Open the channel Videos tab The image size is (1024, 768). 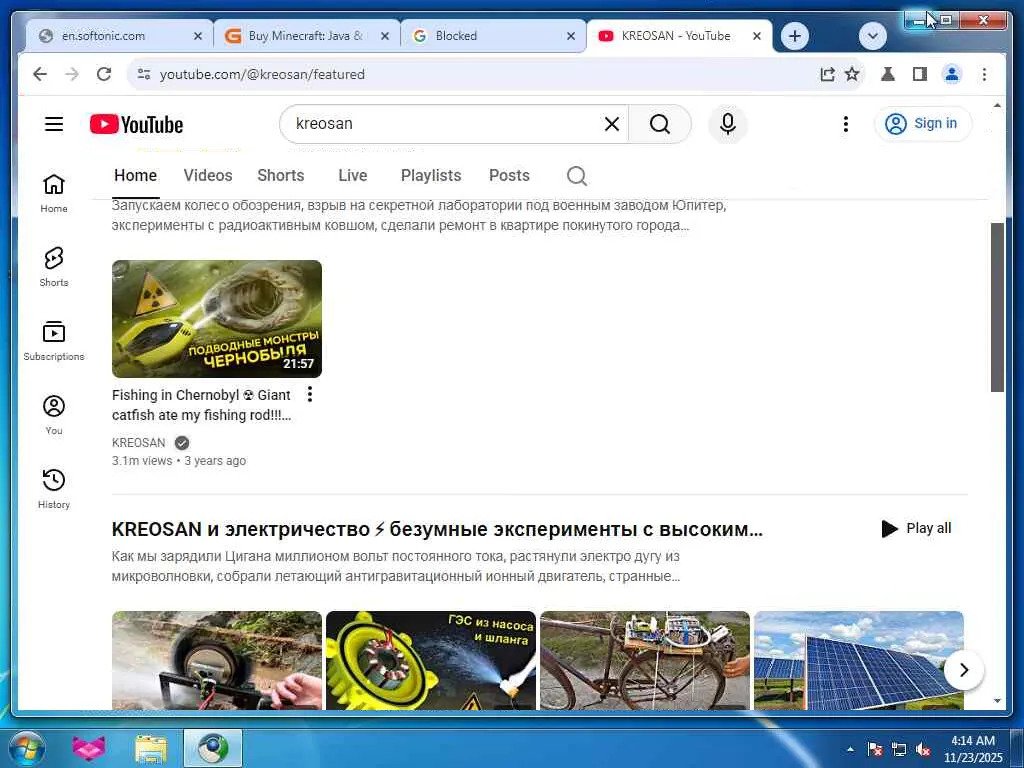(208, 176)
